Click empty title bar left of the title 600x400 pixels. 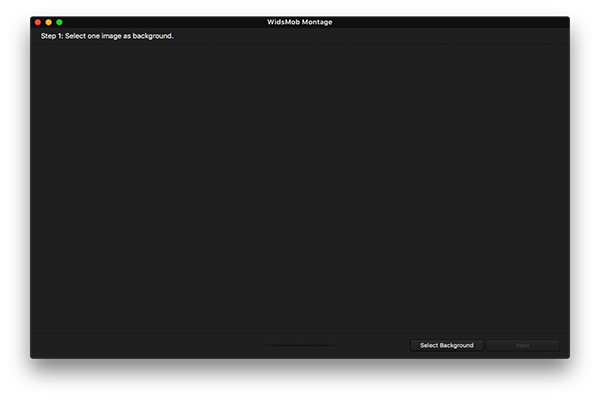click(160, 22)
